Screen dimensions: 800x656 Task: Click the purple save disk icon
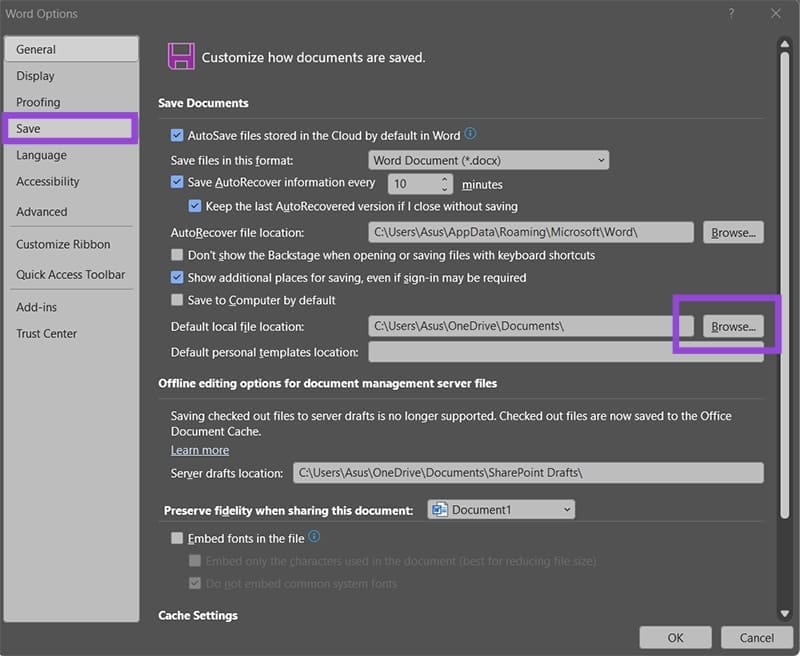pos(179,57)
